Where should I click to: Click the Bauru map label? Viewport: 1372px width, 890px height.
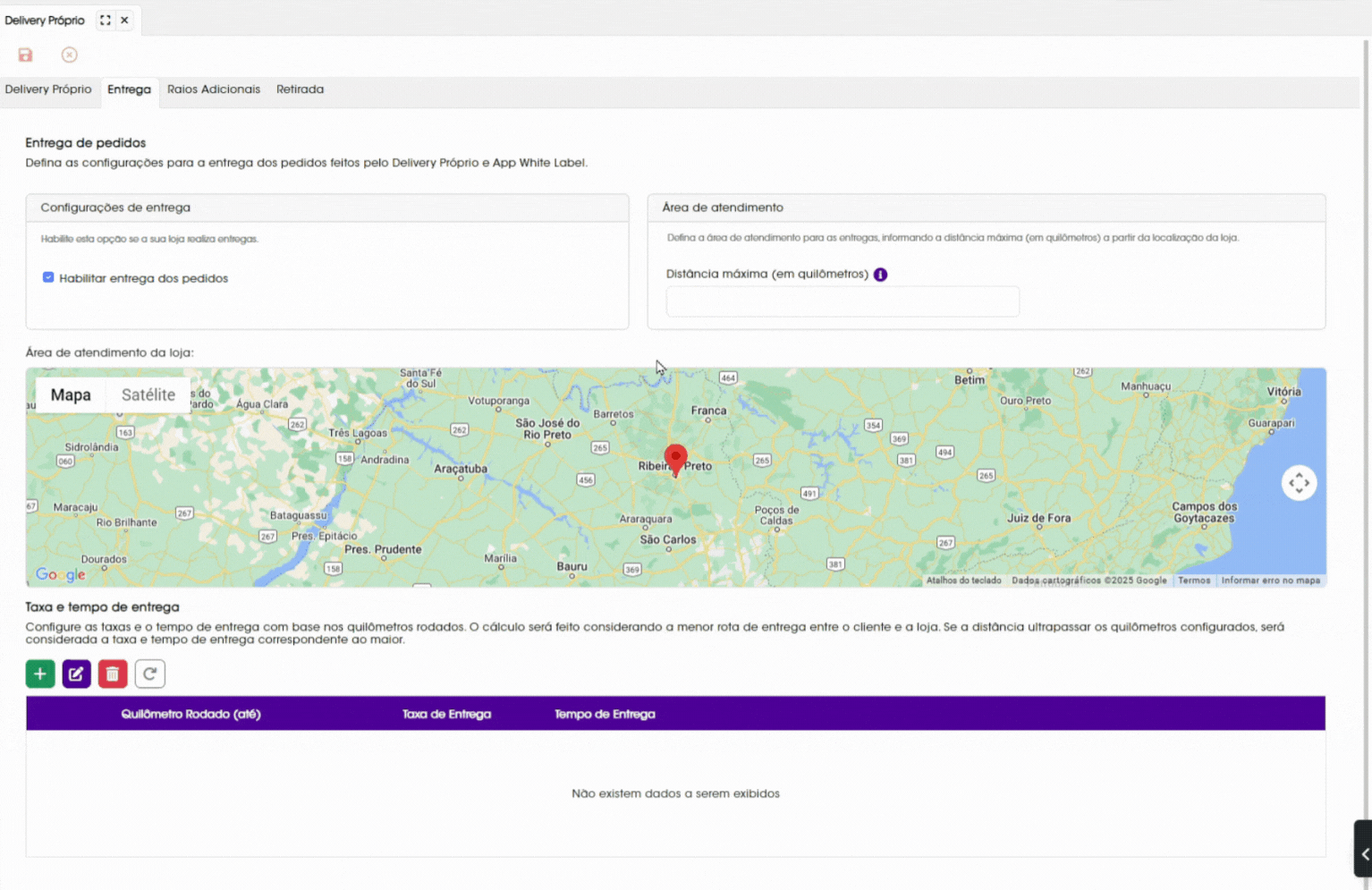point(572,566)
